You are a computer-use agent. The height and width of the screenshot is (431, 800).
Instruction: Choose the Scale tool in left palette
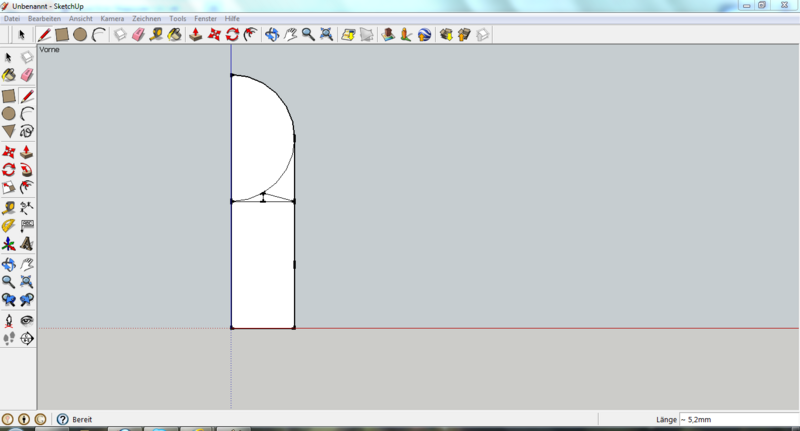click(x=8, y=188)
